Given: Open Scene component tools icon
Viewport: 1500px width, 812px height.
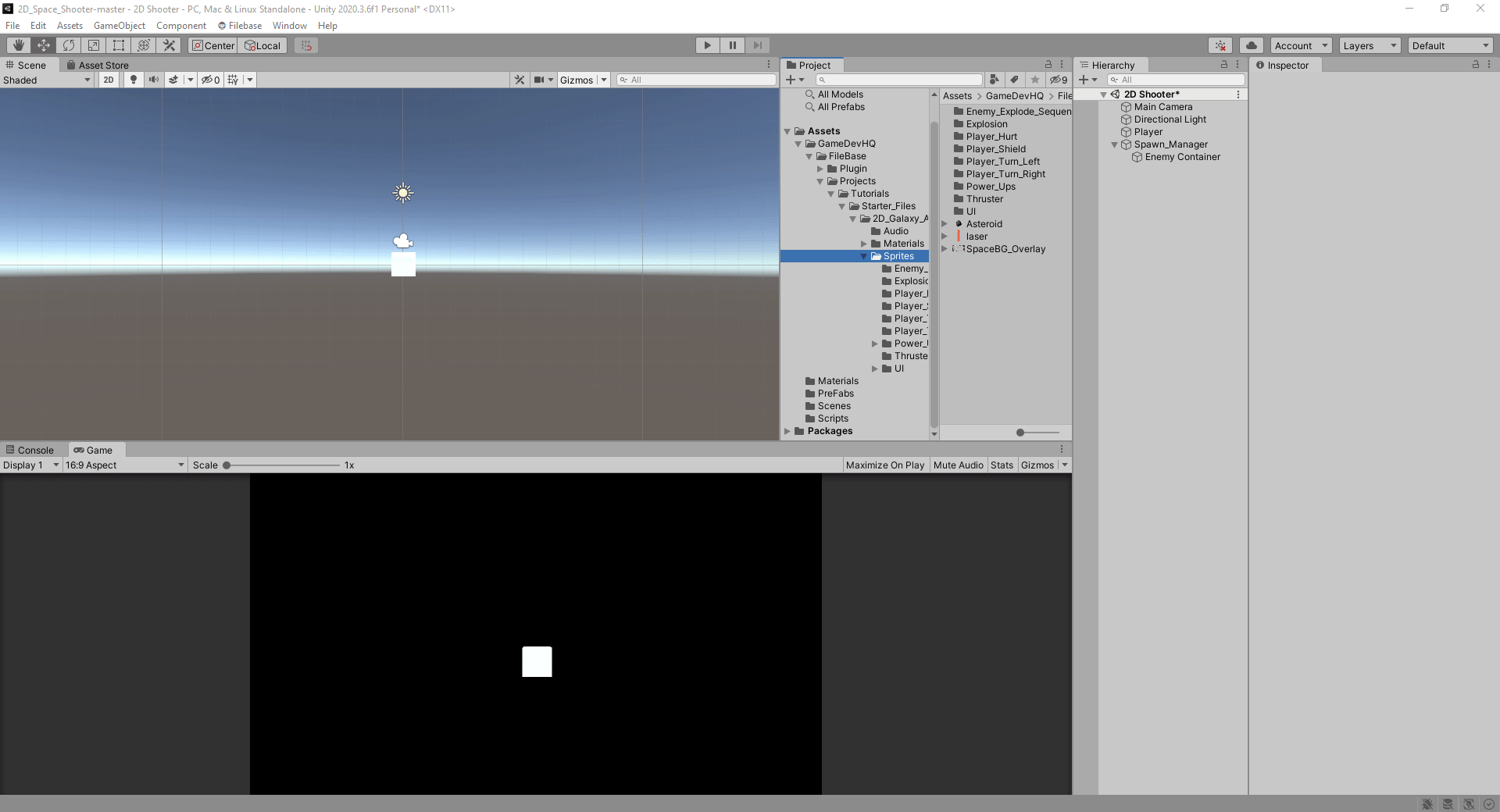Looking at the screenshot, I should coord(520,80).
